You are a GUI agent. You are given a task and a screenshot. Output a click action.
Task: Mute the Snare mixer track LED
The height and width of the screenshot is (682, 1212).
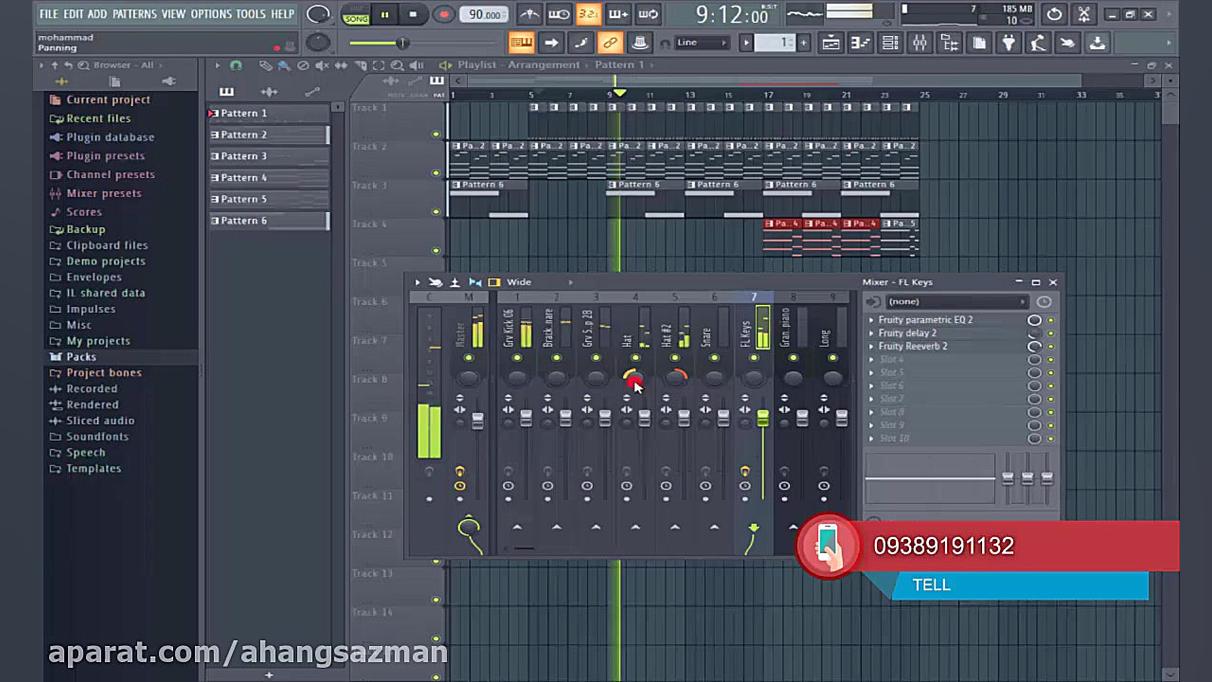(x=714, y=358)
